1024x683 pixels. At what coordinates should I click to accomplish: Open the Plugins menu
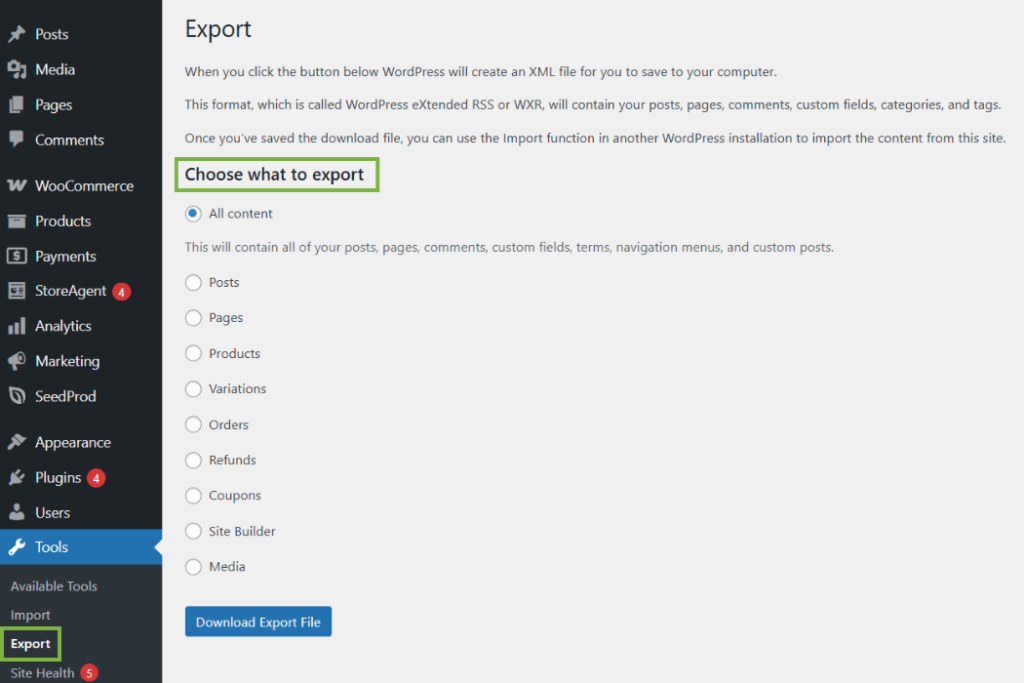[x=58, y=477]
